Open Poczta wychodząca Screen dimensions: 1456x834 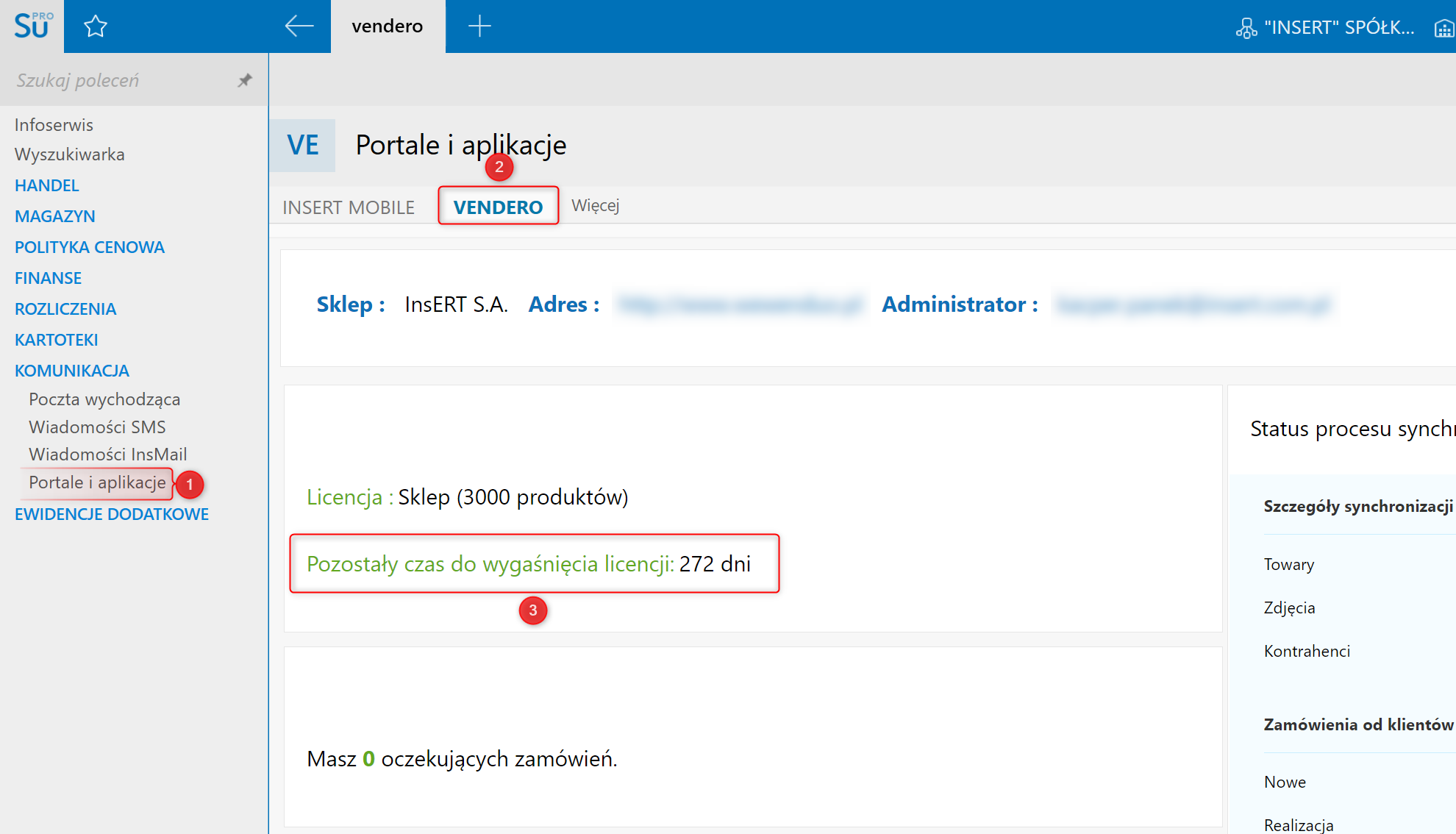pos(104,399)
